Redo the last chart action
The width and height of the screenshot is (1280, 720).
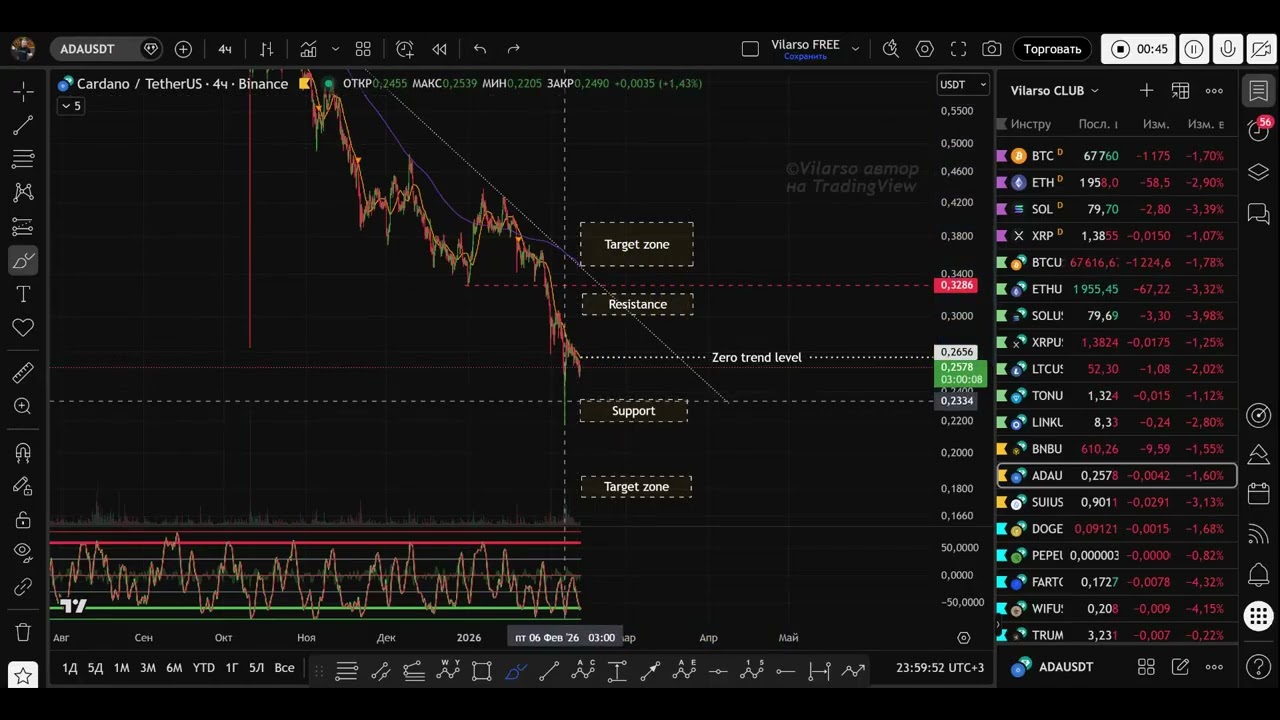(x=514, y=49)
